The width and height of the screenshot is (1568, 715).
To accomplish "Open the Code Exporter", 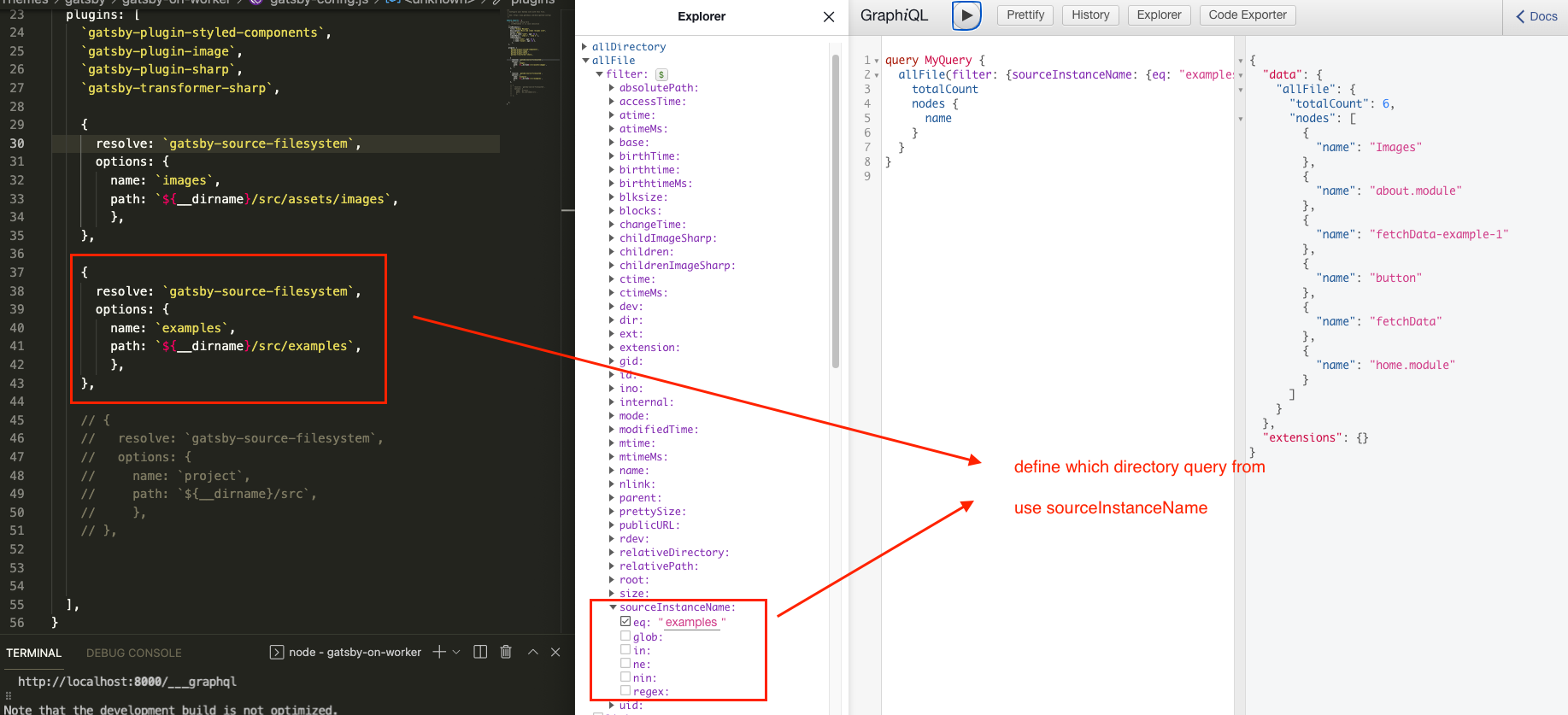I will 1247,15.
